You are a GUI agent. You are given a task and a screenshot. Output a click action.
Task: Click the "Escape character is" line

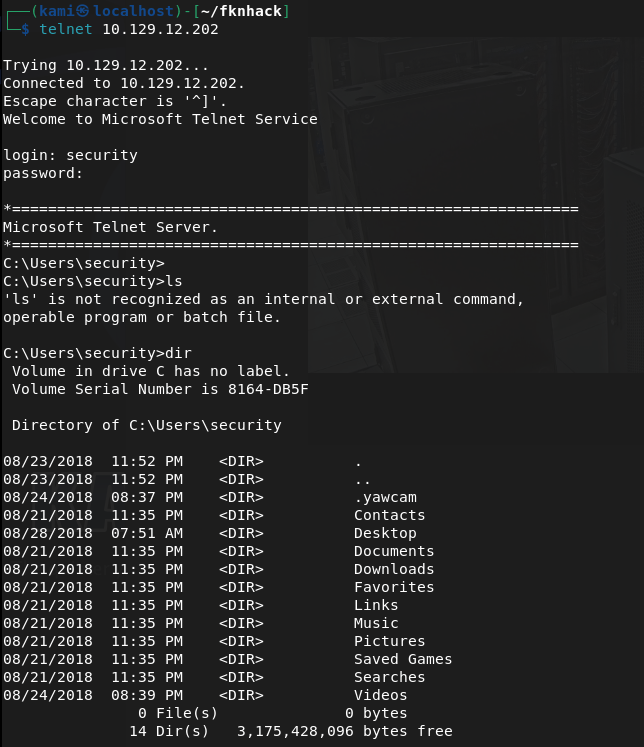(115, 101)
